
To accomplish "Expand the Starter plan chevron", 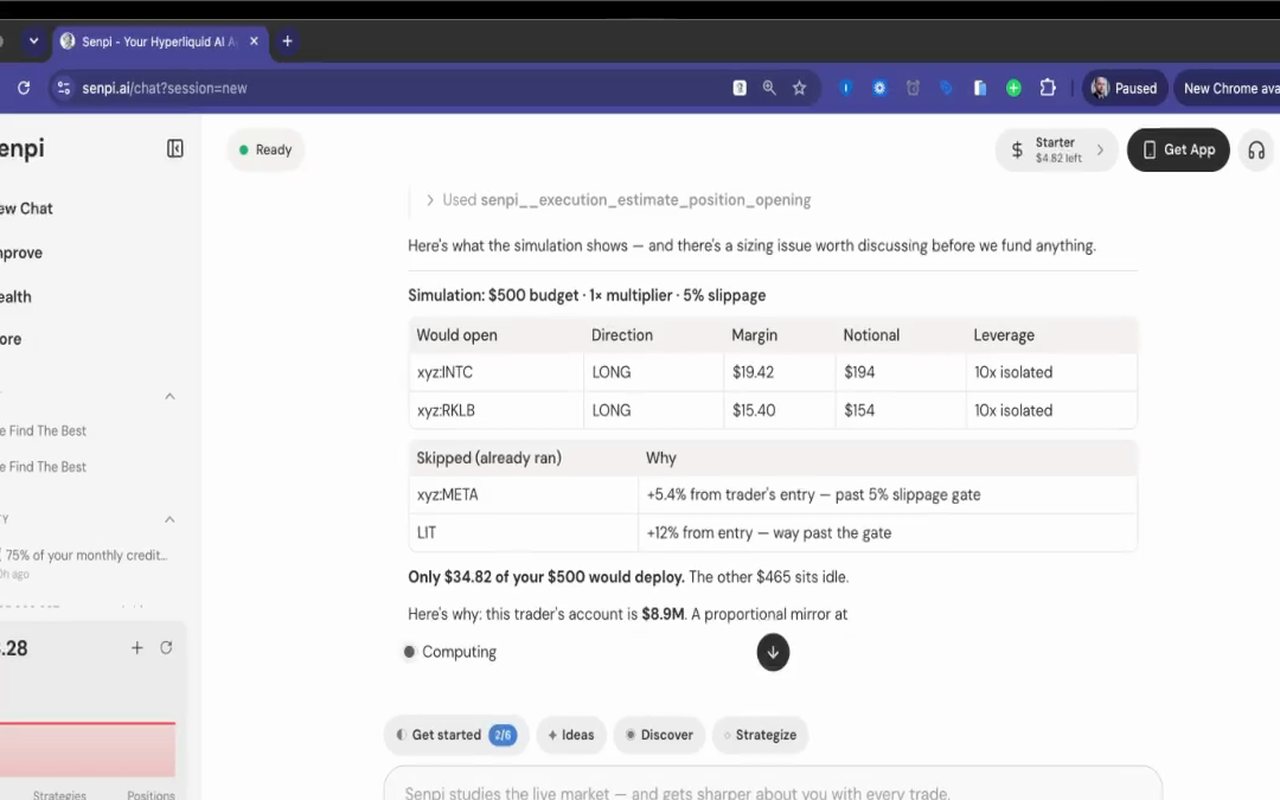I will pyautogui.click(x=1100, y=150).
